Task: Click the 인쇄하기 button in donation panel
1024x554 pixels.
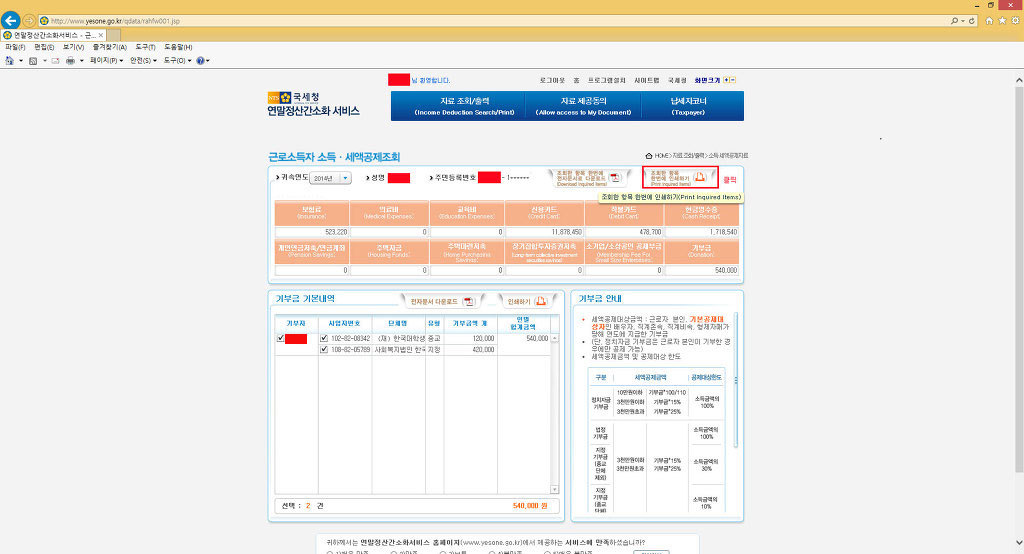Action: (527, 301)
